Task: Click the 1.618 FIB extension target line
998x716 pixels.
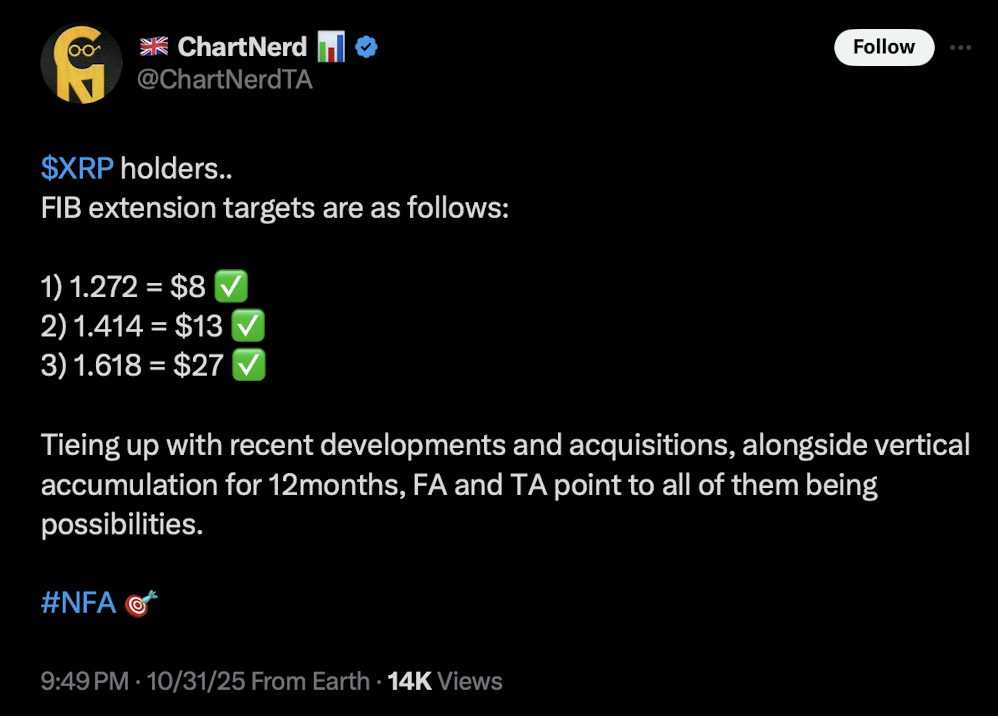Action: tap(131, 365)
